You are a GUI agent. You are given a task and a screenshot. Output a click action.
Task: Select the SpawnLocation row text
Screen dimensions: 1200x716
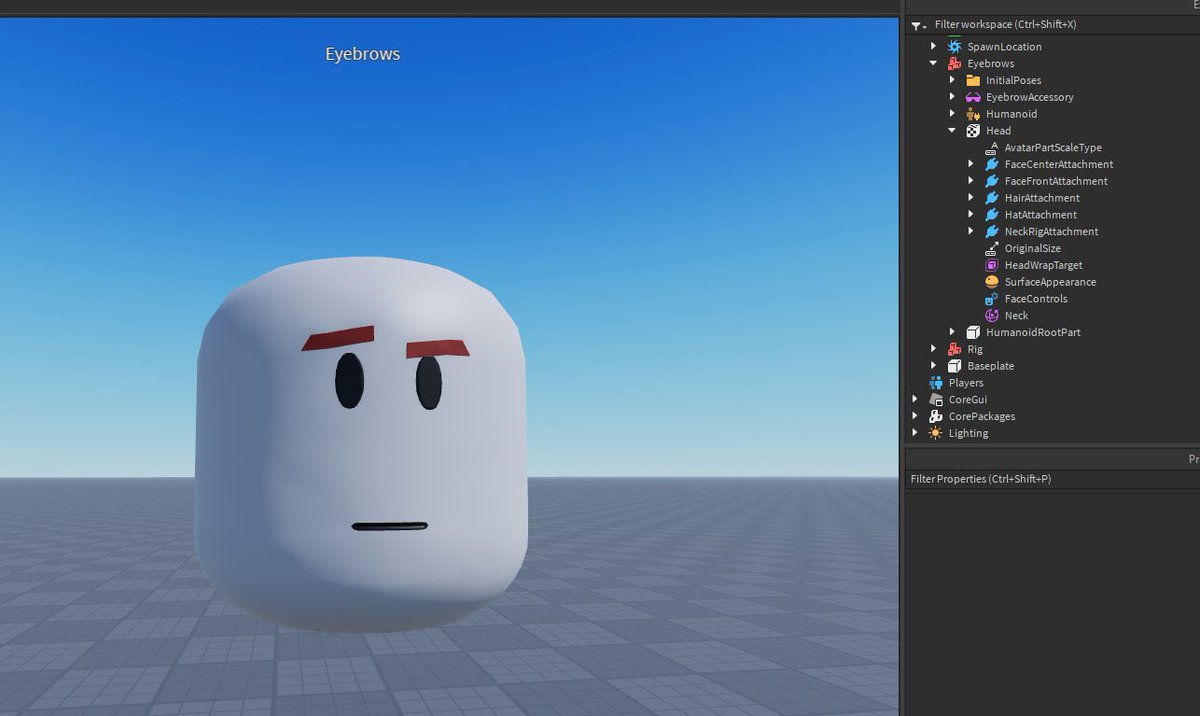coord(1004,47)
